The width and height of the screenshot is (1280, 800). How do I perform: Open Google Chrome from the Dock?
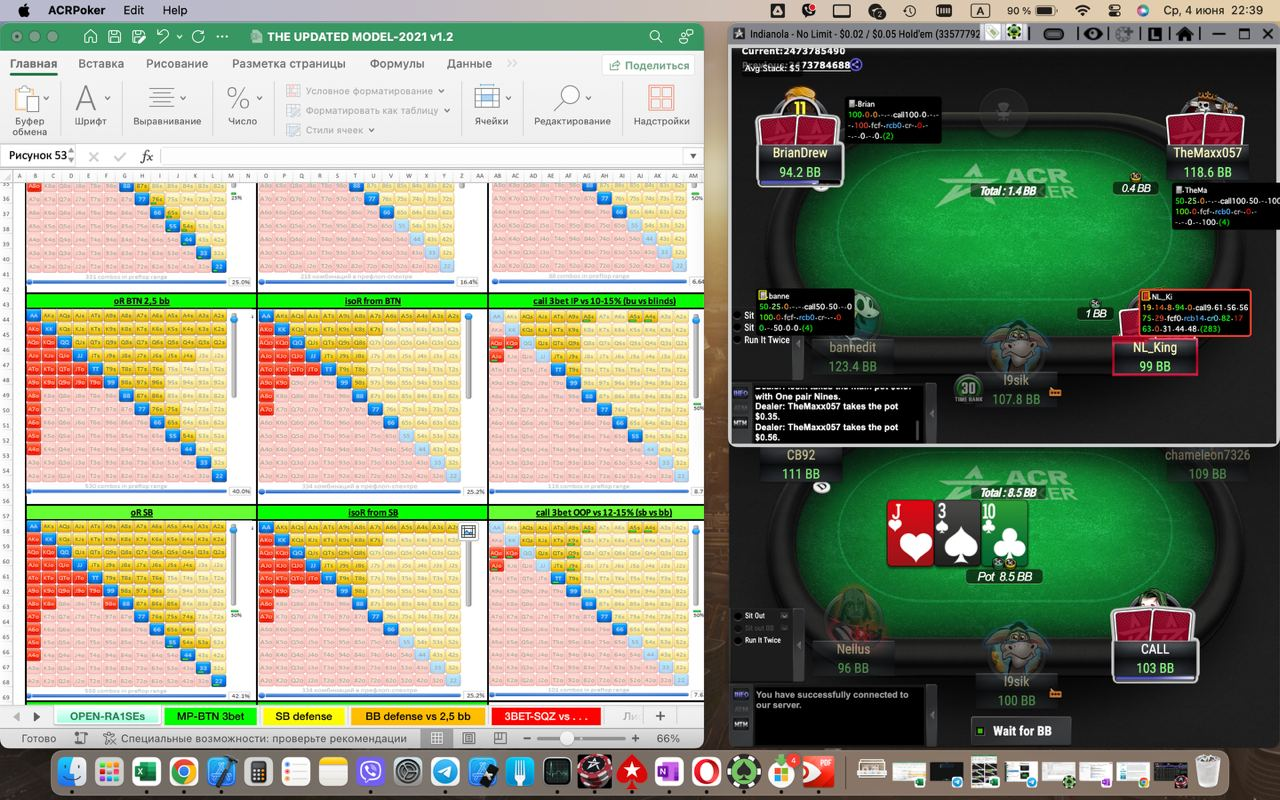coord(183,772)
